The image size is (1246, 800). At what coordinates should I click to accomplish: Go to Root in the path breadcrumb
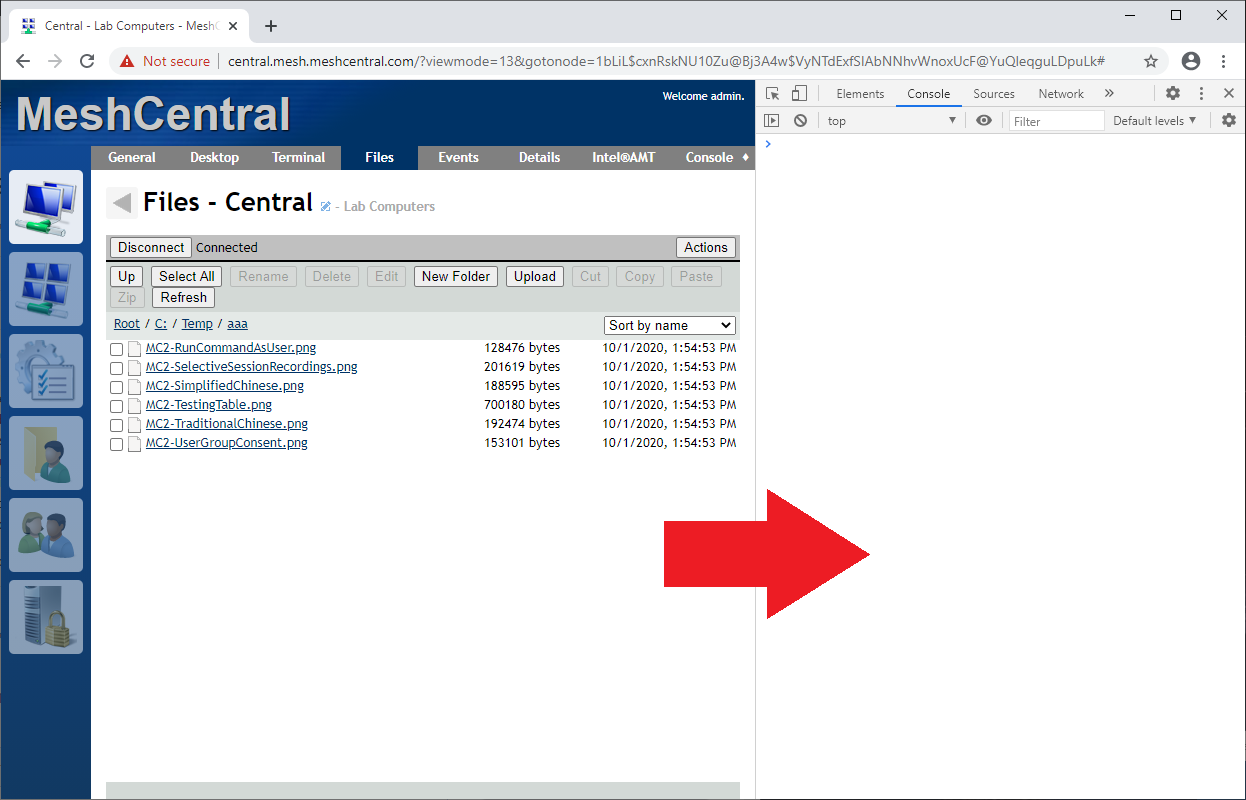[127, 324]
